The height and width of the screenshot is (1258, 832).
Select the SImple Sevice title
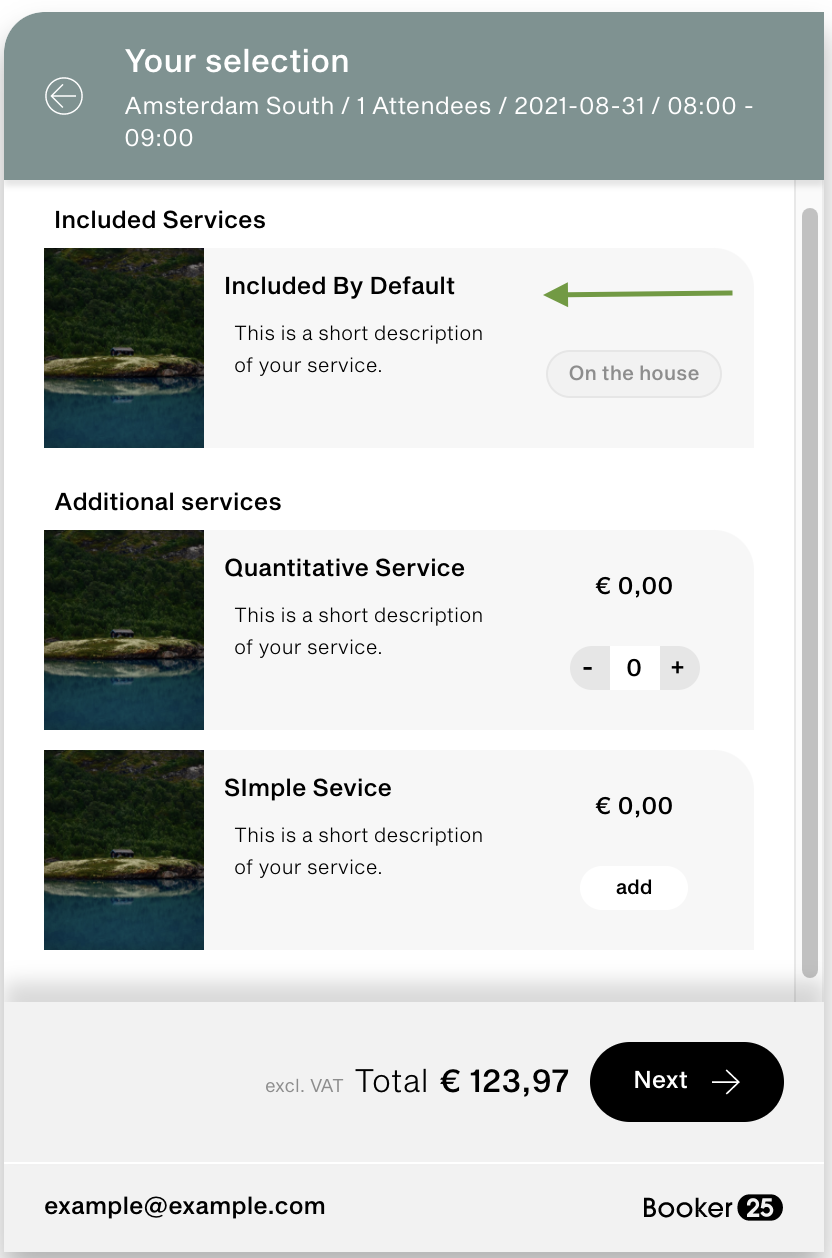(307, 788)
